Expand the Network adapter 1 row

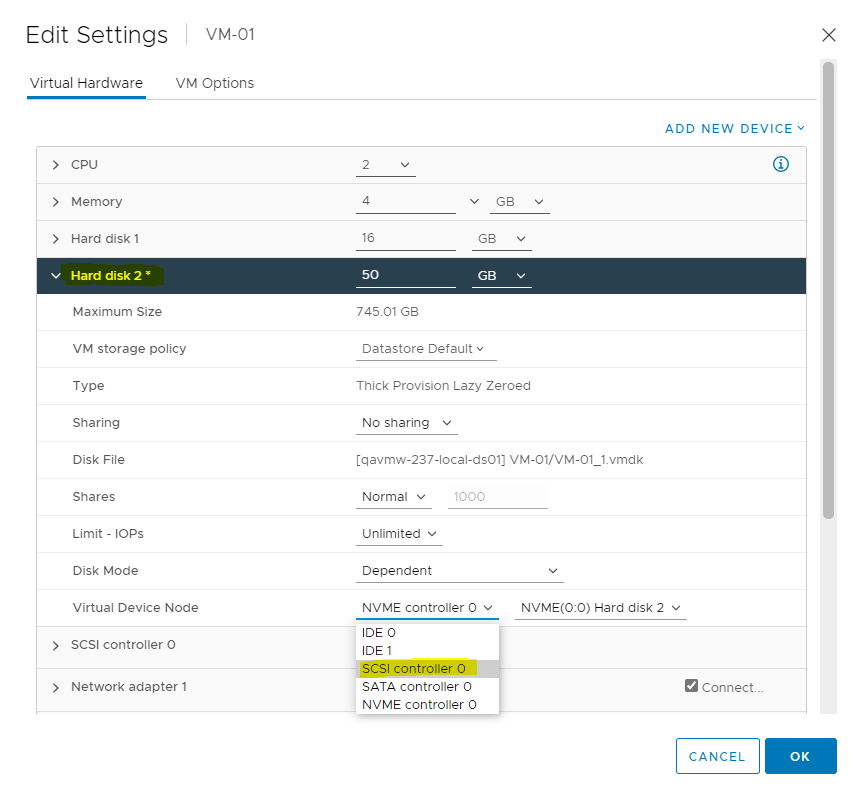click(55, 688)
